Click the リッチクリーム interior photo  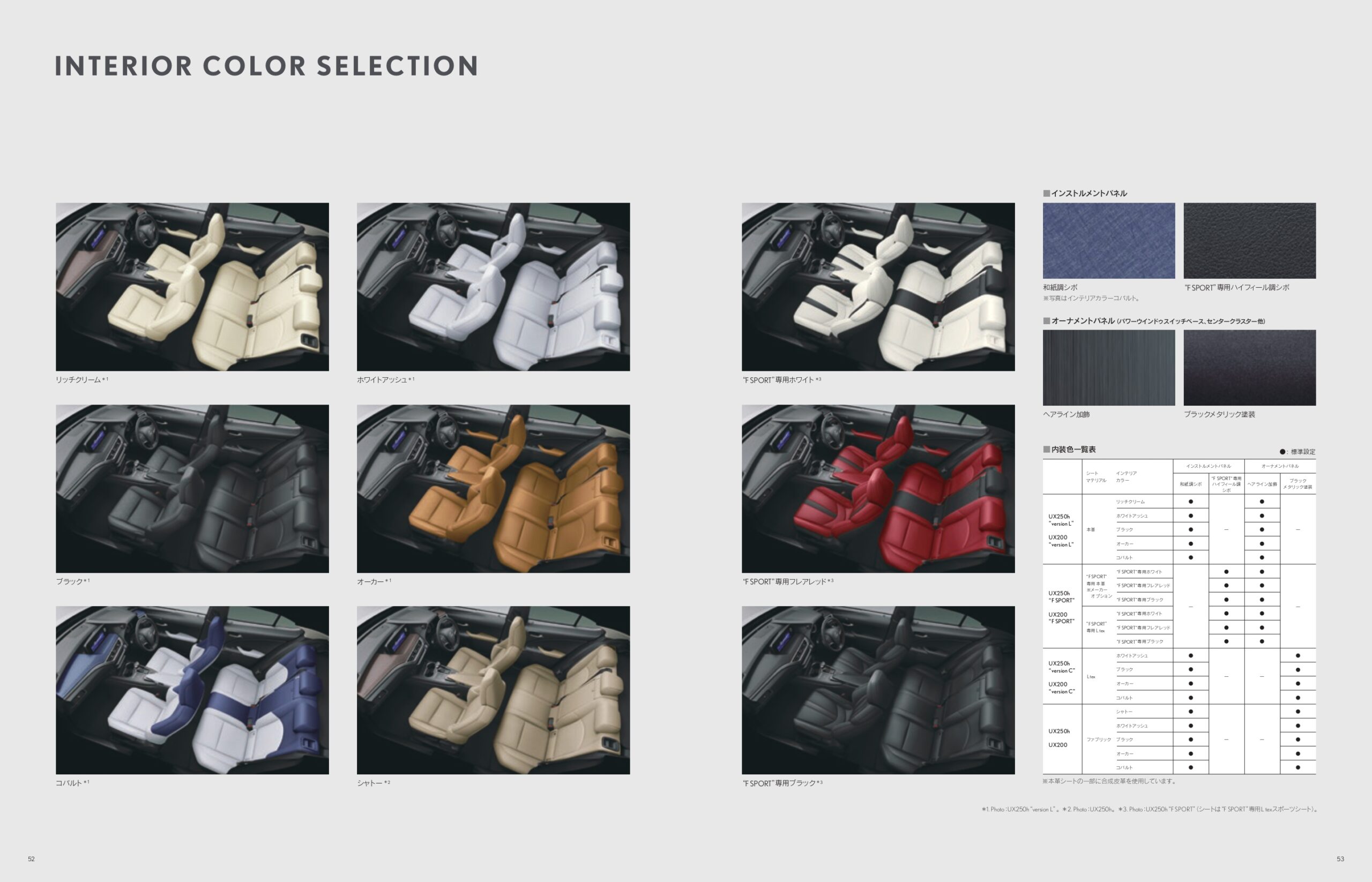(x=192, y=286)
